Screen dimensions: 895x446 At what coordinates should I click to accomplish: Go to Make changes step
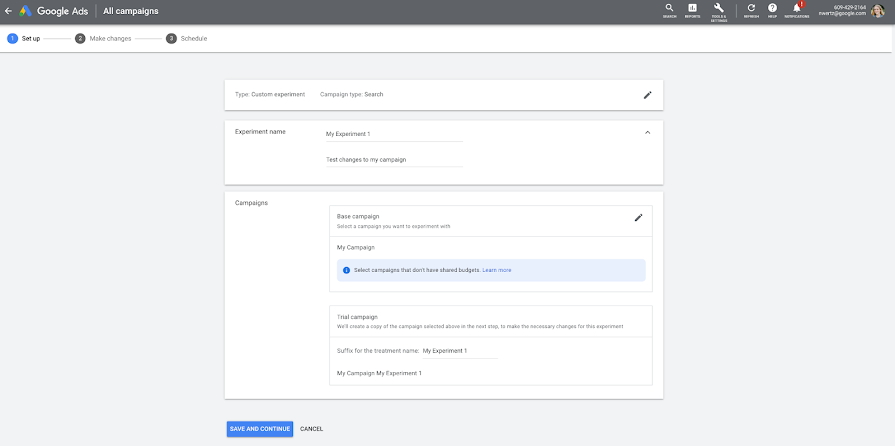tap(103, 38)
